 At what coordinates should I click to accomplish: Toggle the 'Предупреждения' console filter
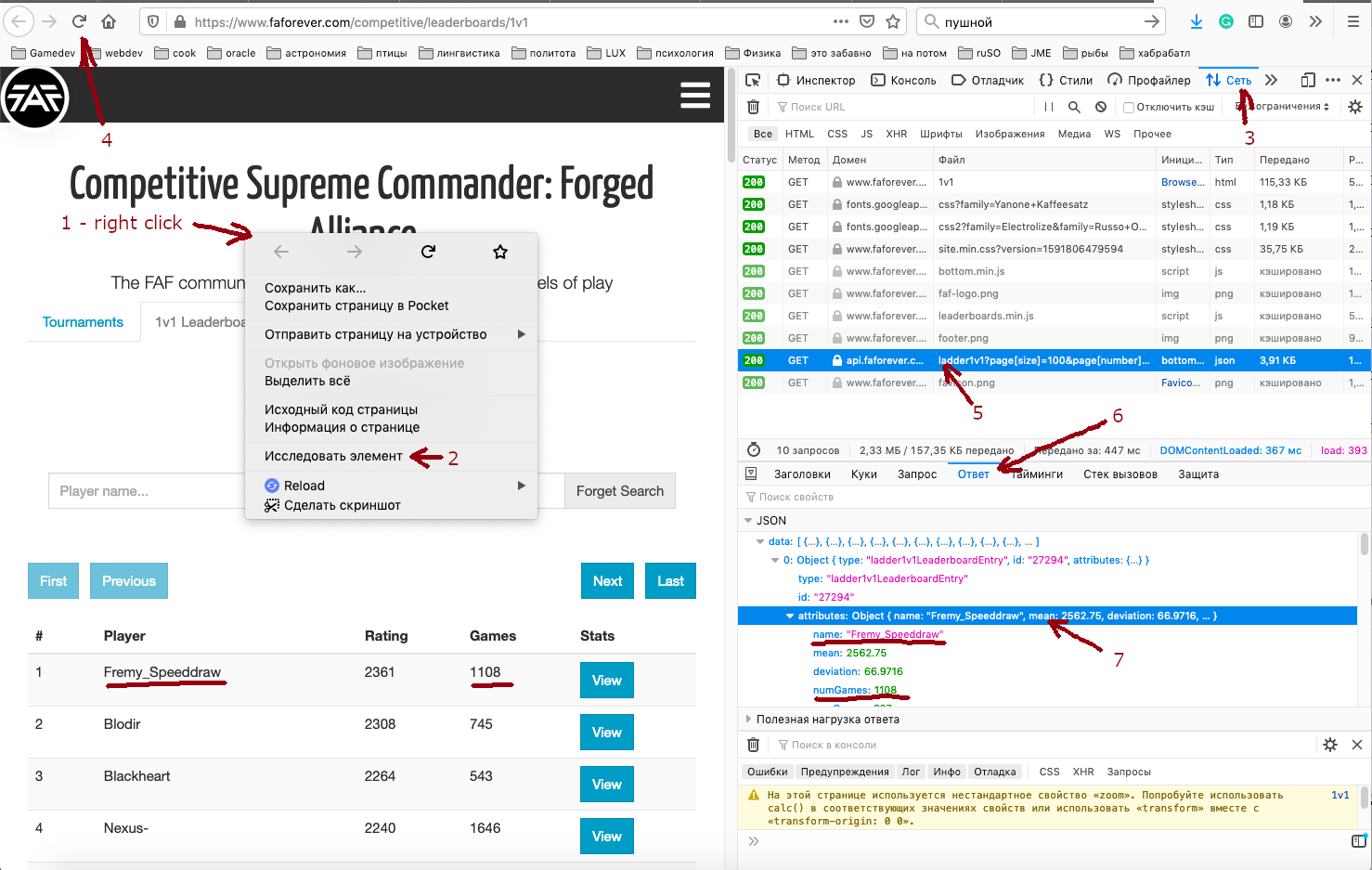[x=845, y=772]
